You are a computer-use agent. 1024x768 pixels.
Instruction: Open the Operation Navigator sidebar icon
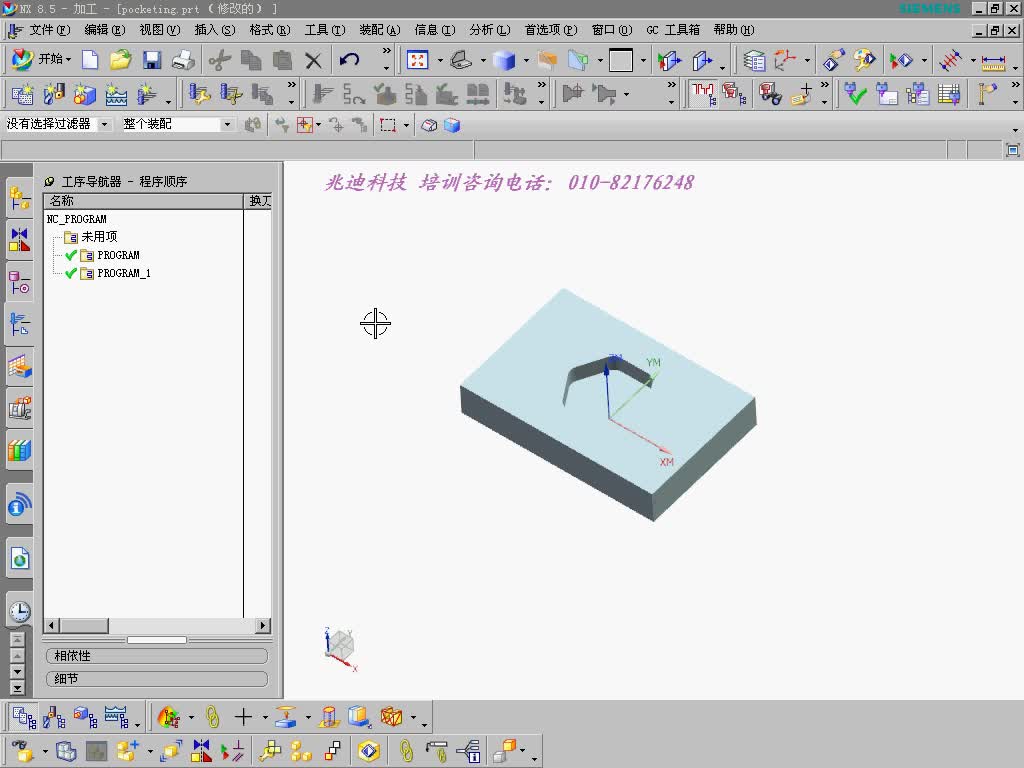[20, 324]
